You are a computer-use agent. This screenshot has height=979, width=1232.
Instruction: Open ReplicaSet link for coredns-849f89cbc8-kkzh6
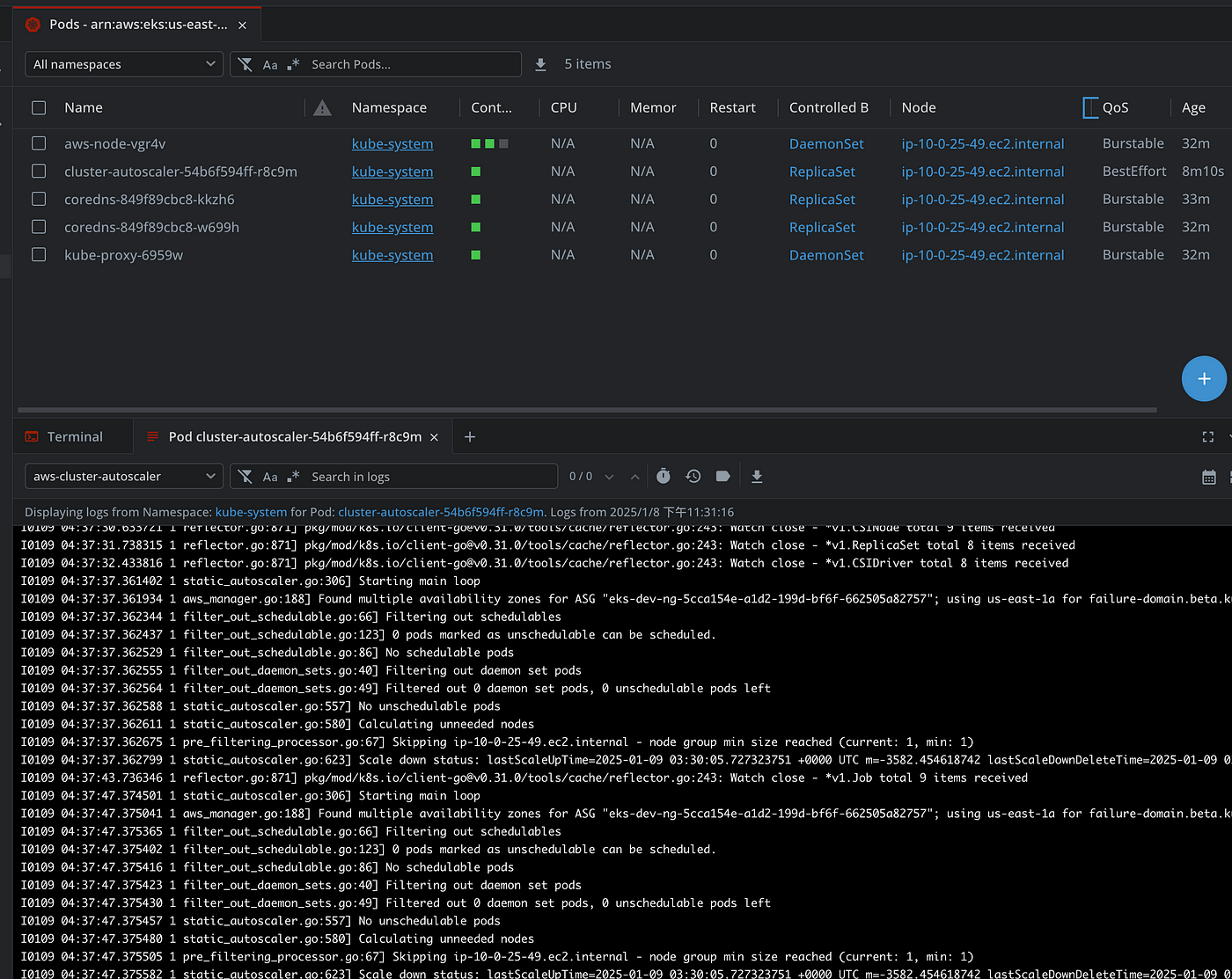(822, 200)
